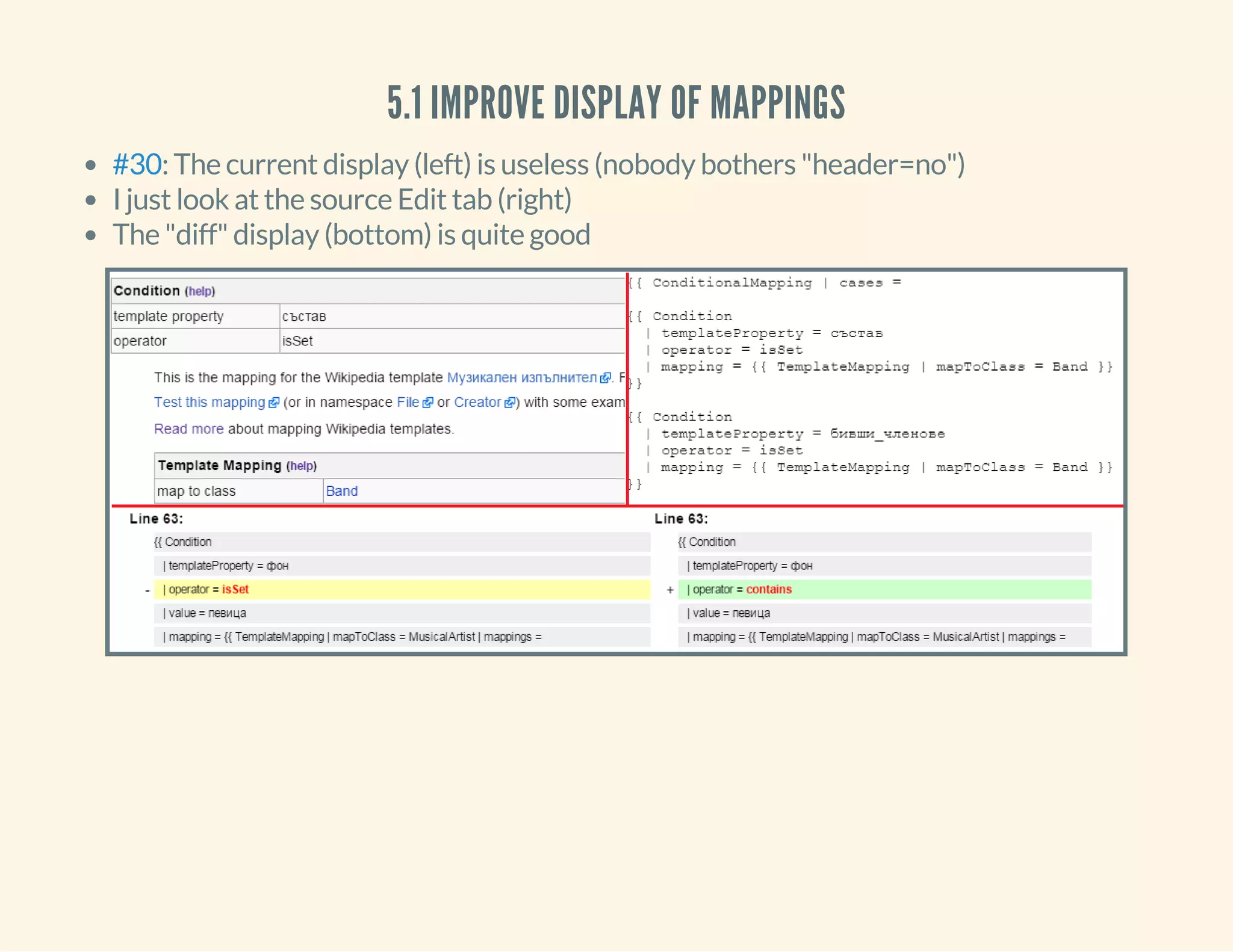Screen dimensions: 1233x952
Task: Click the yellow removed line 'operator = isSet'
Action: [402, 589]
